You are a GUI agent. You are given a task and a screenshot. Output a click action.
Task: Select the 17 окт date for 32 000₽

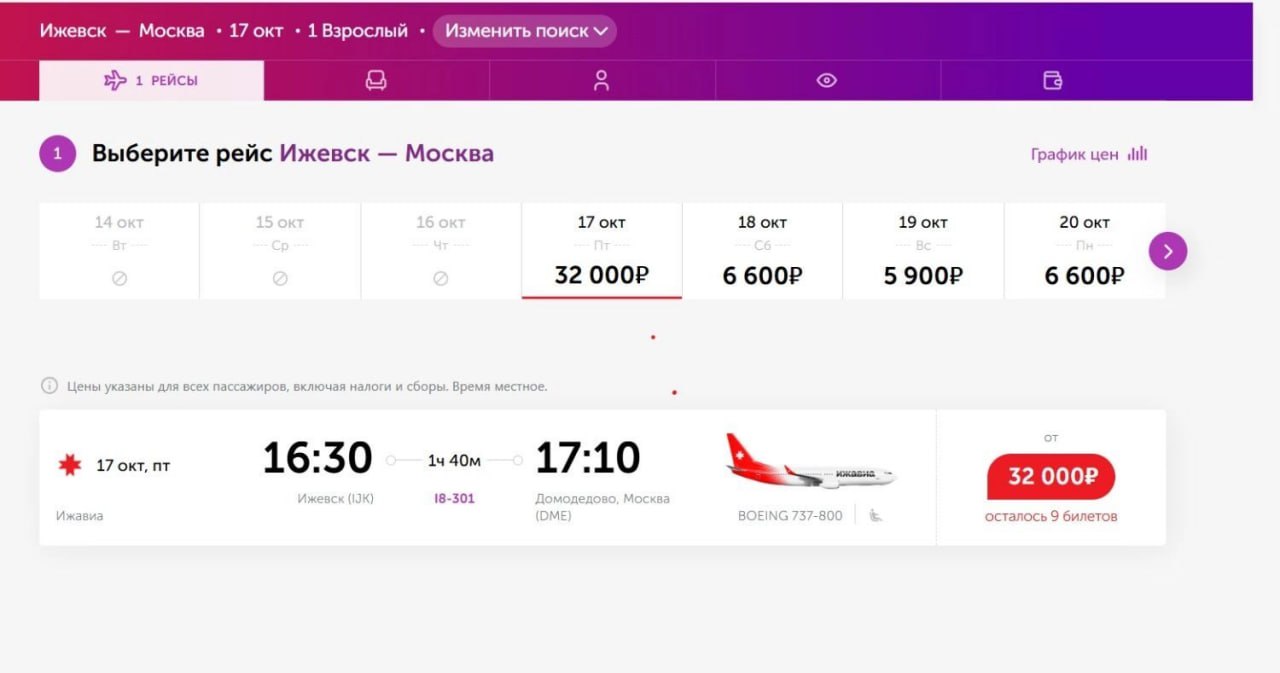point(601,251)
